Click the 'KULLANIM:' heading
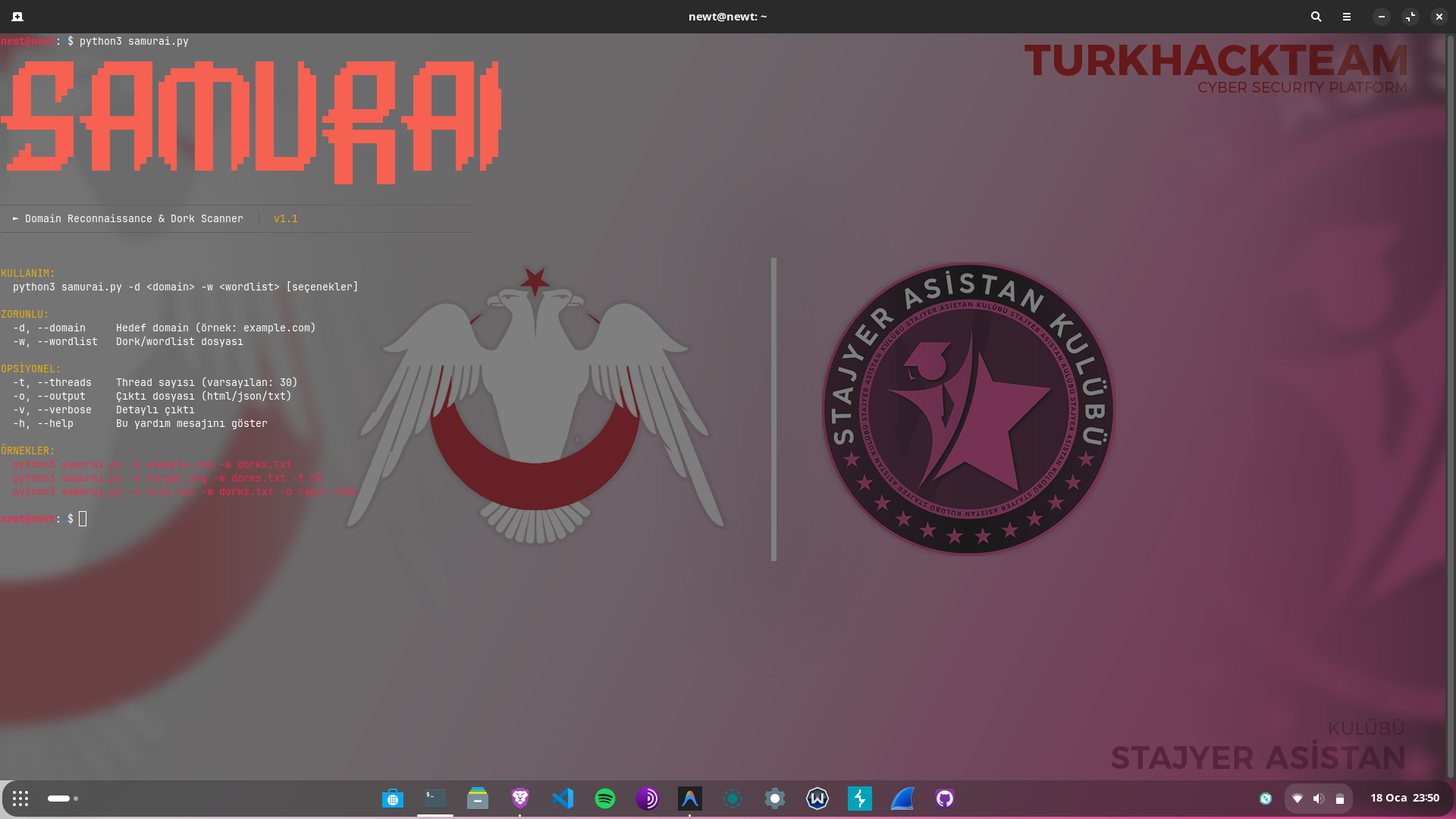Viewport: 1456px width, 819px height. 28,274
